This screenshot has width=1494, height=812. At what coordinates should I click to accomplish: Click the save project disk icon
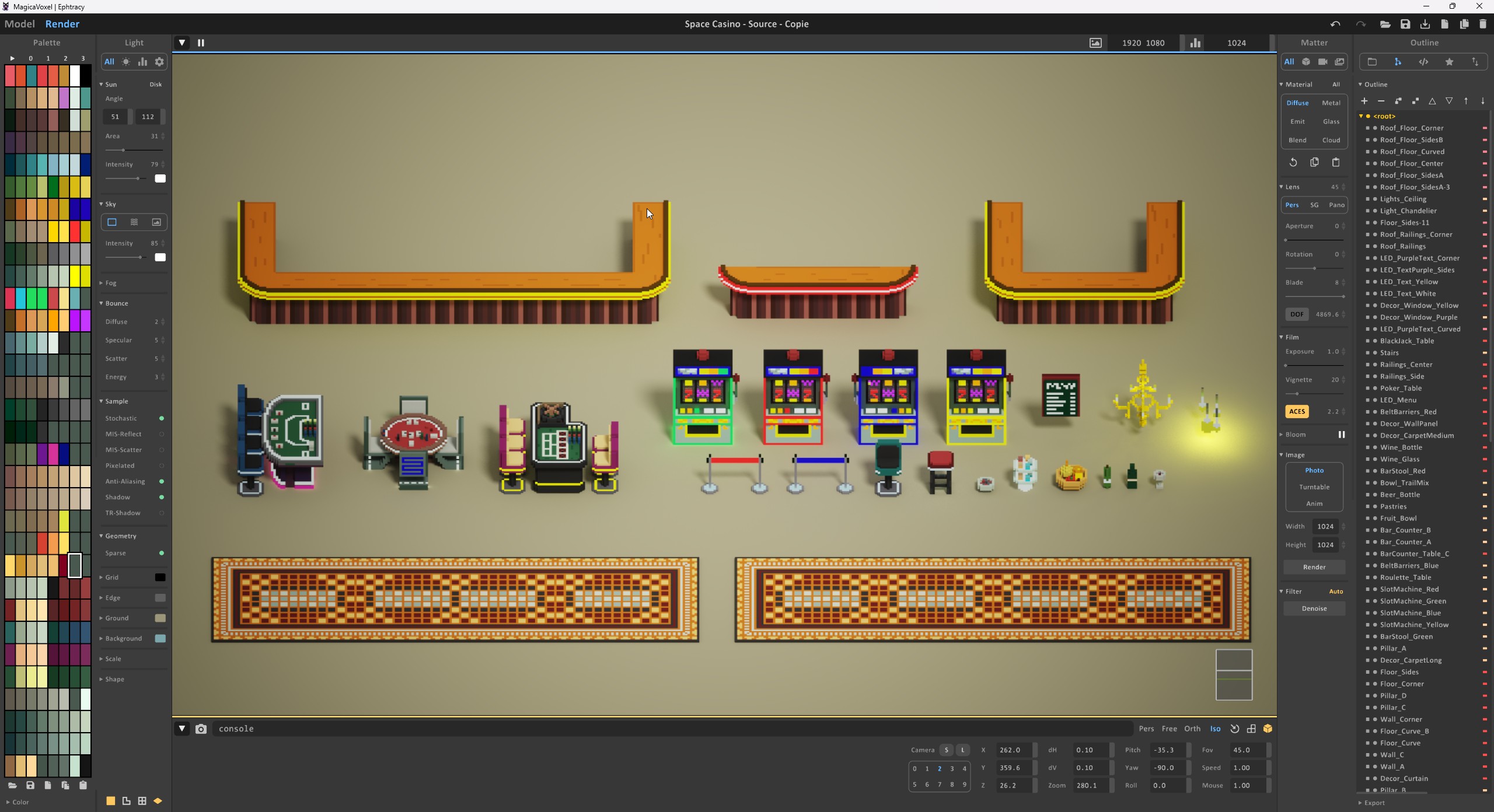click(1405, 24)
